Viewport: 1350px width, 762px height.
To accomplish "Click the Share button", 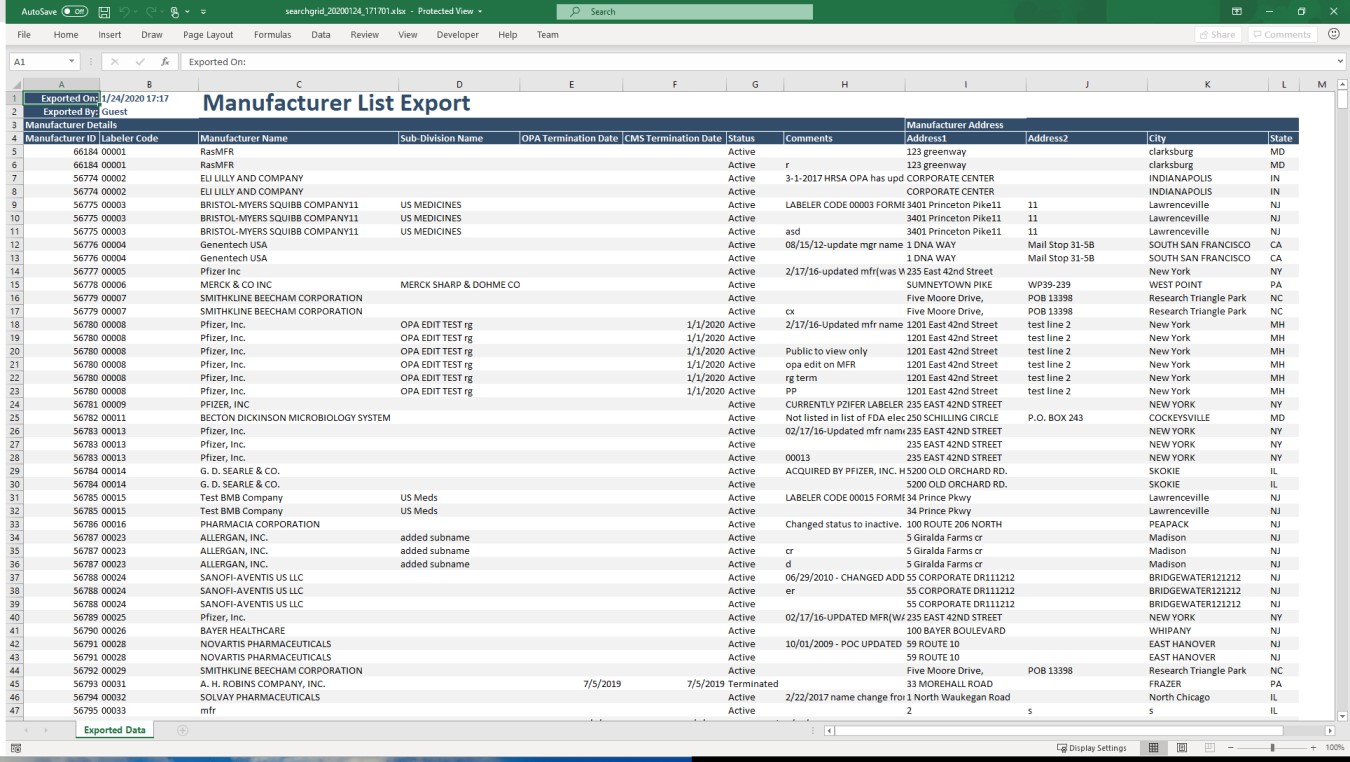I will (1217, 34).
